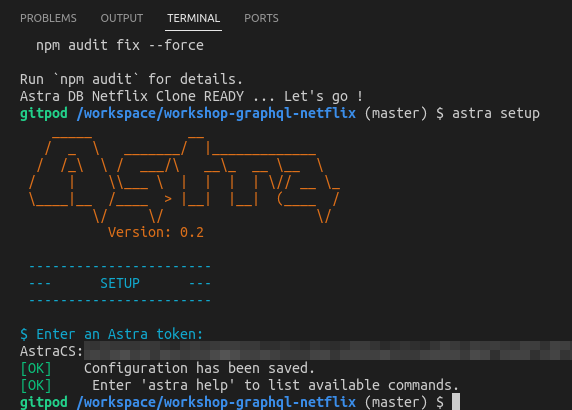
Task: Click the blurred AstraCS token value
Action: pyautogui.click(x=328, y=351)
